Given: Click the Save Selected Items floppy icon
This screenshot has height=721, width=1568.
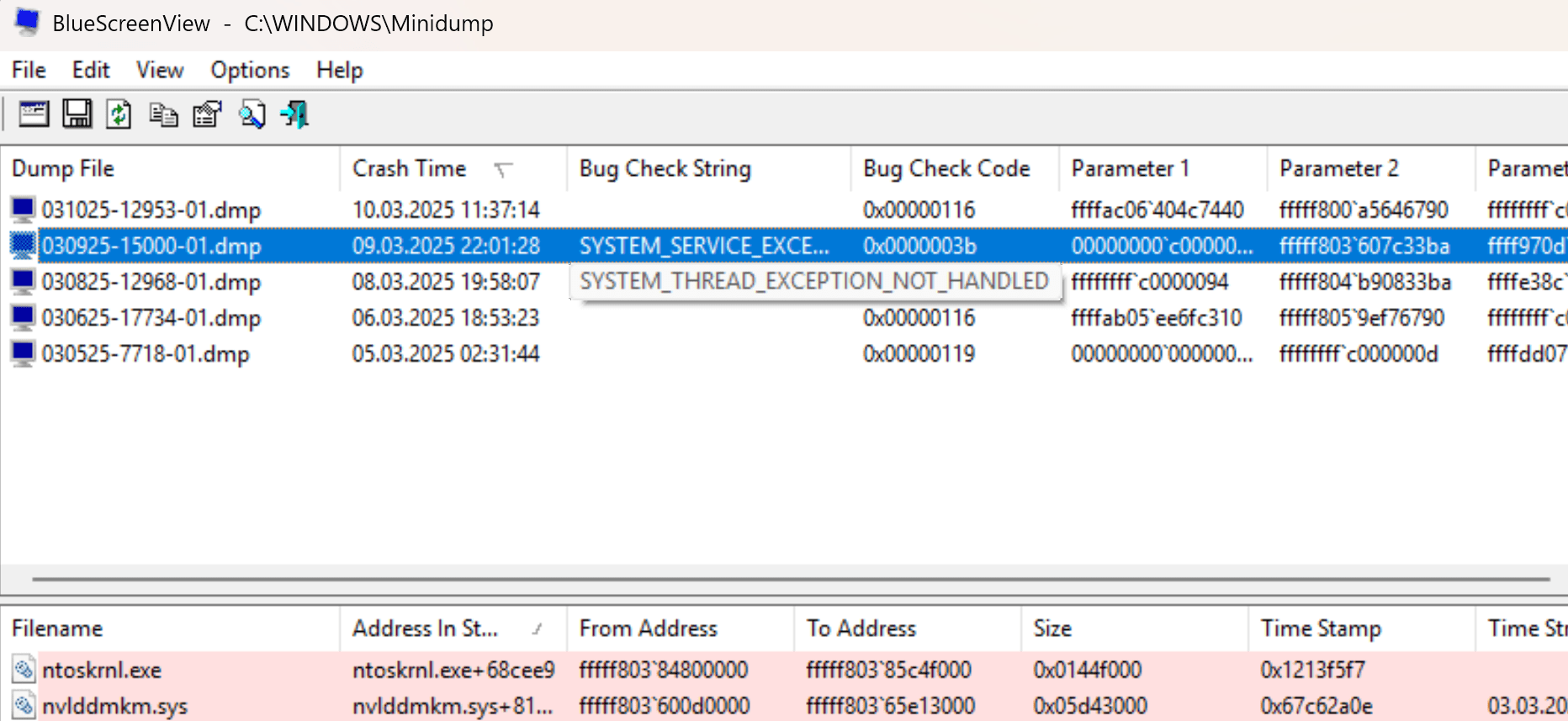Looking at the screenshot, I should point(77,114).
